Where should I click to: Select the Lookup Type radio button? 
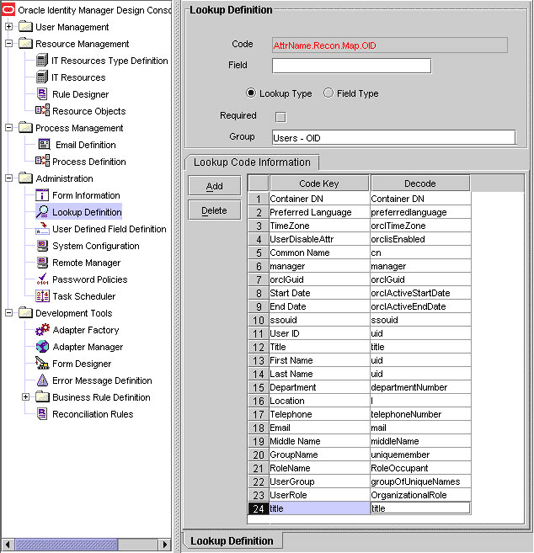tap(250, 93)
